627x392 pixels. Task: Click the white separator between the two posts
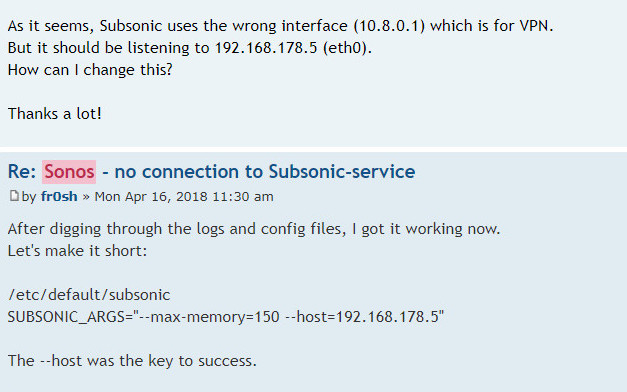click(314, 149)
